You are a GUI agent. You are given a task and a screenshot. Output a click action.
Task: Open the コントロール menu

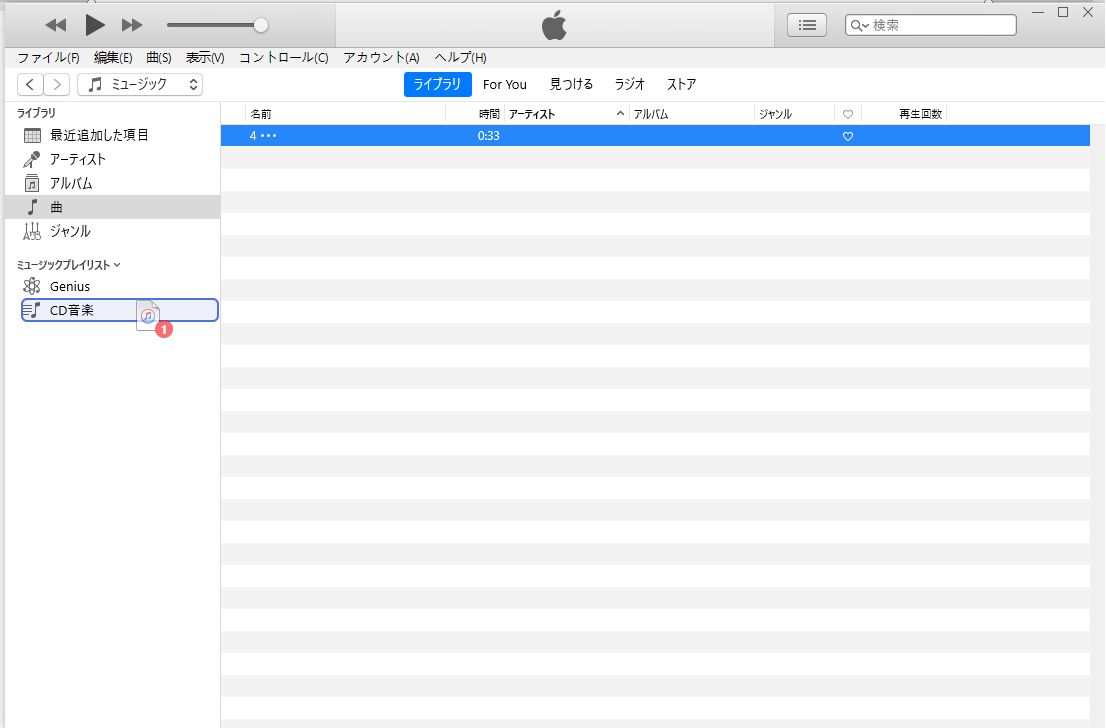tap(286, 57)
